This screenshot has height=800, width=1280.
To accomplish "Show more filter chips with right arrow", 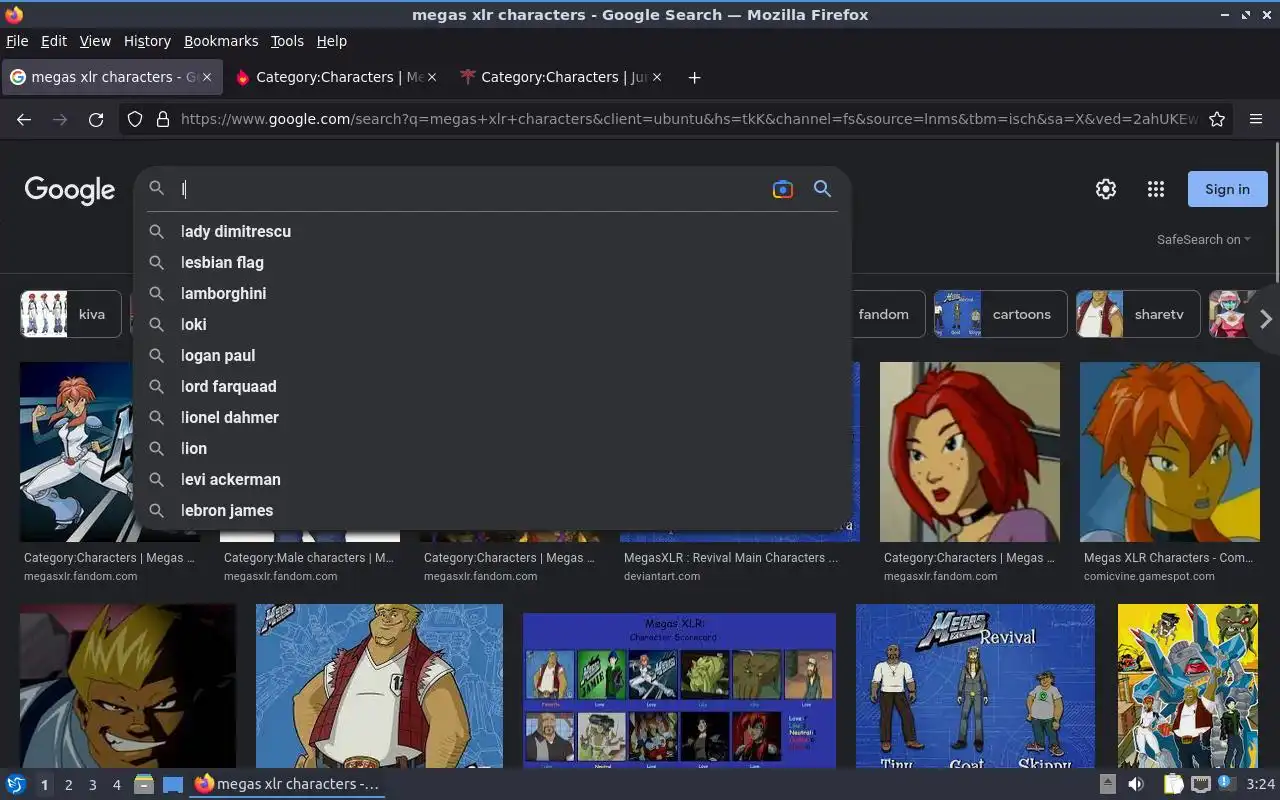I will coord(1265,319).
